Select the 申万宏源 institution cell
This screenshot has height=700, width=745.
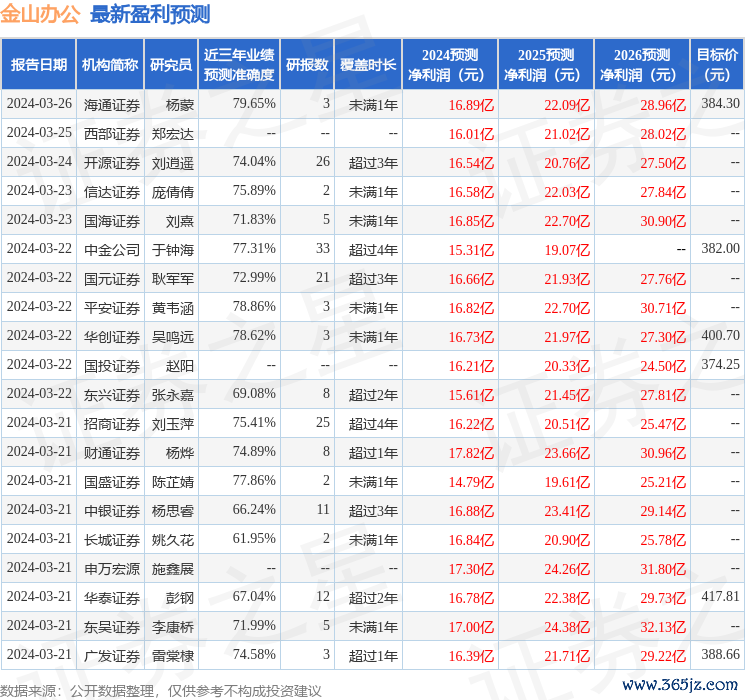click(112, 569)
